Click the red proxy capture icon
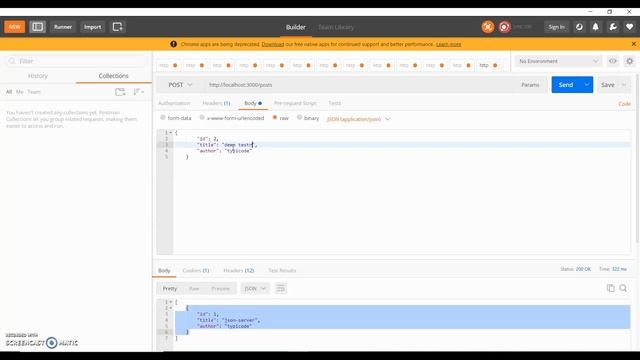The image size is (640, 360). pos(504,27)
